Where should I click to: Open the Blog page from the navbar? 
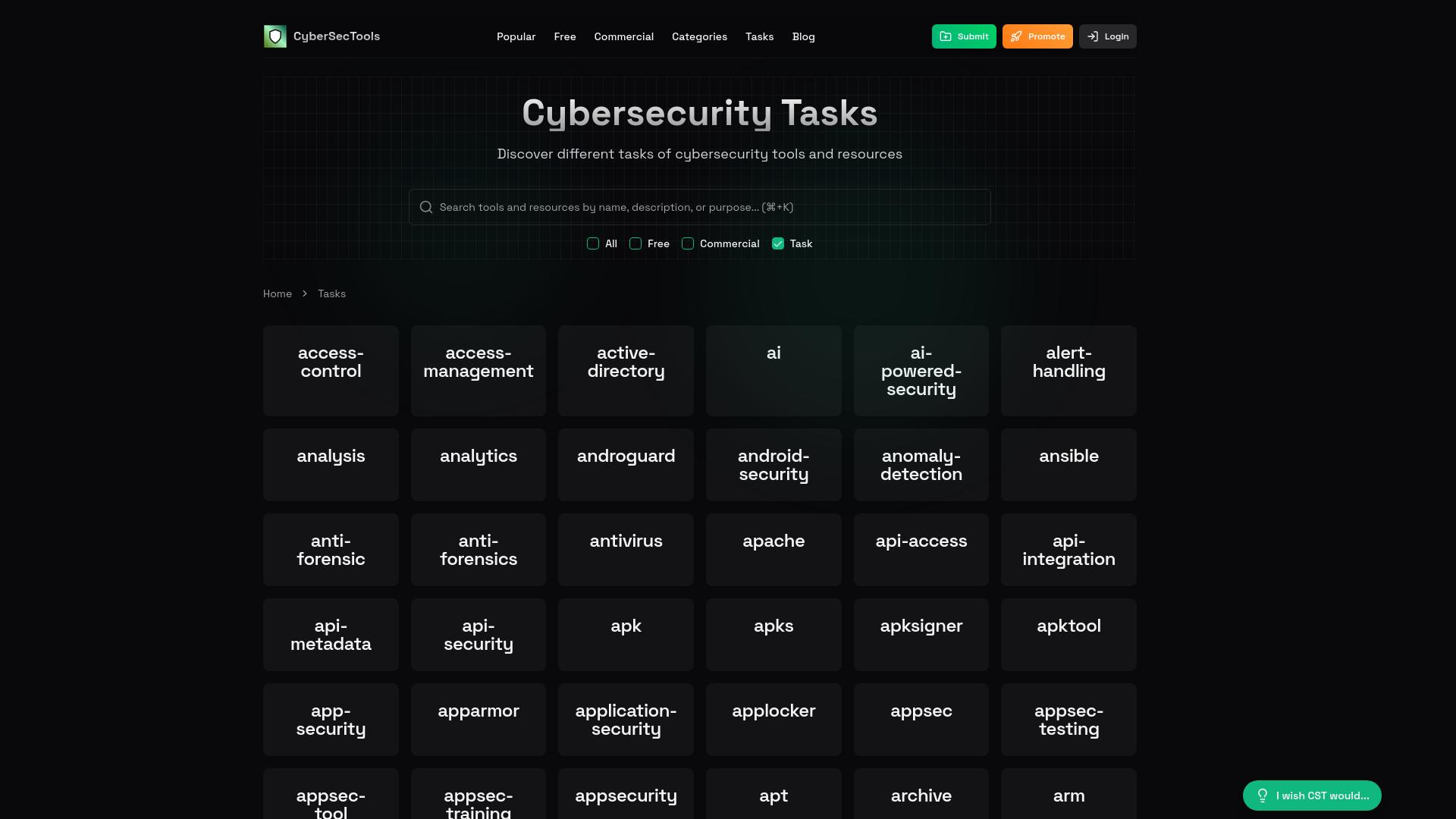click(x=803, y=36)
